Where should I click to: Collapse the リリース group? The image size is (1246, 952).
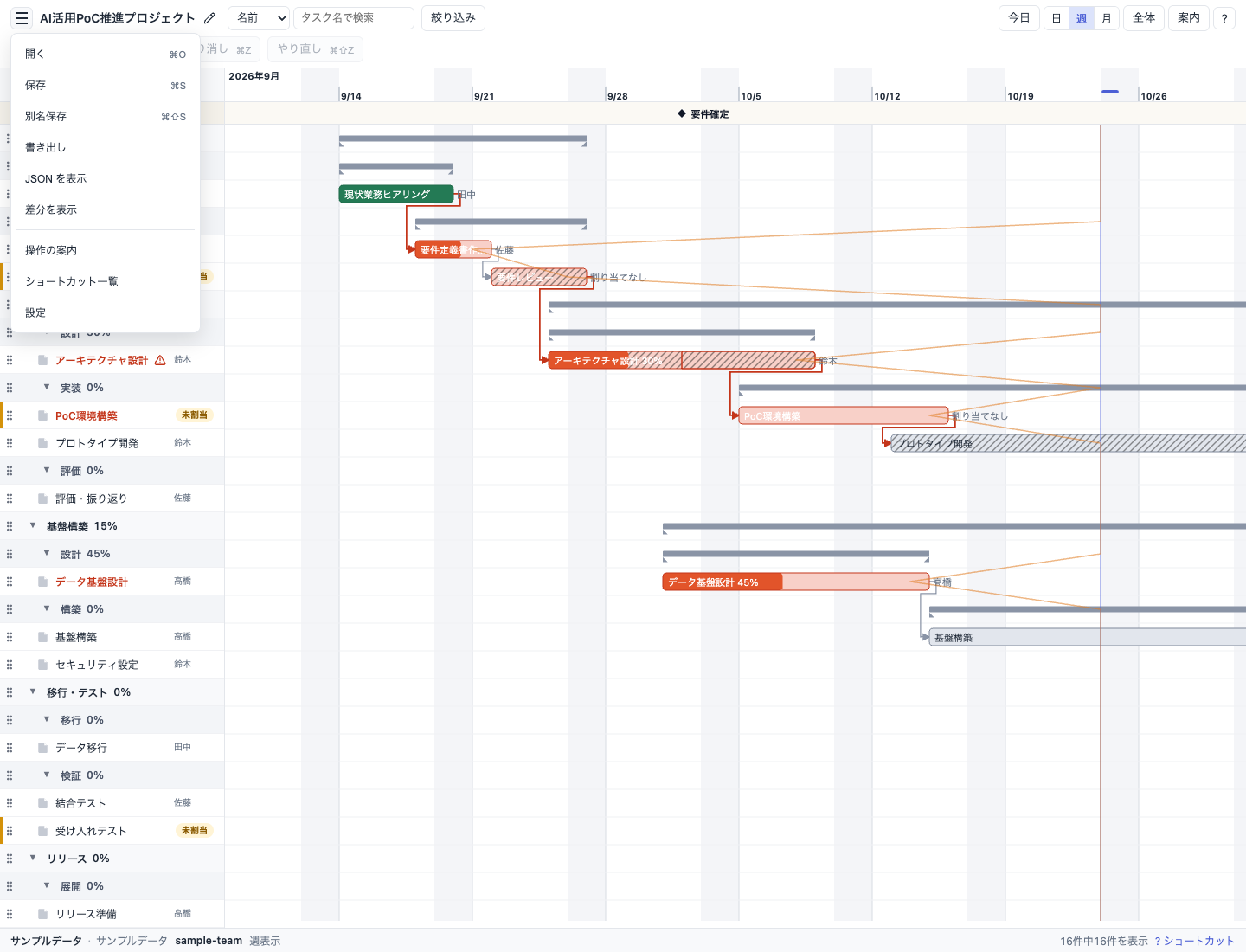[33, 858]
